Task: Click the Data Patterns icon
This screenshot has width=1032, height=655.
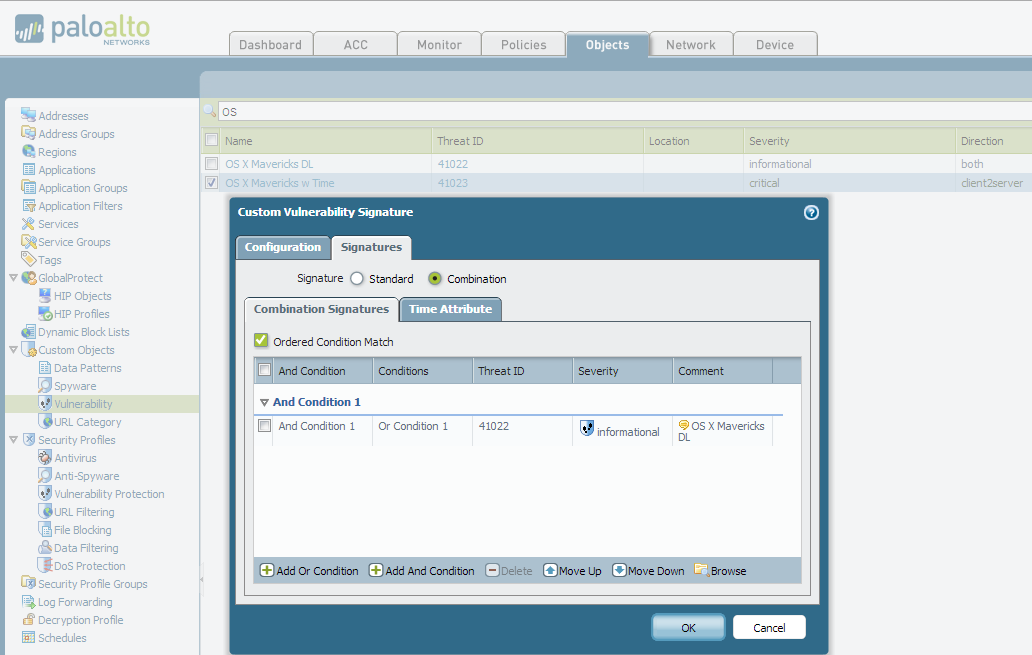Action: [x=45, y=367]
